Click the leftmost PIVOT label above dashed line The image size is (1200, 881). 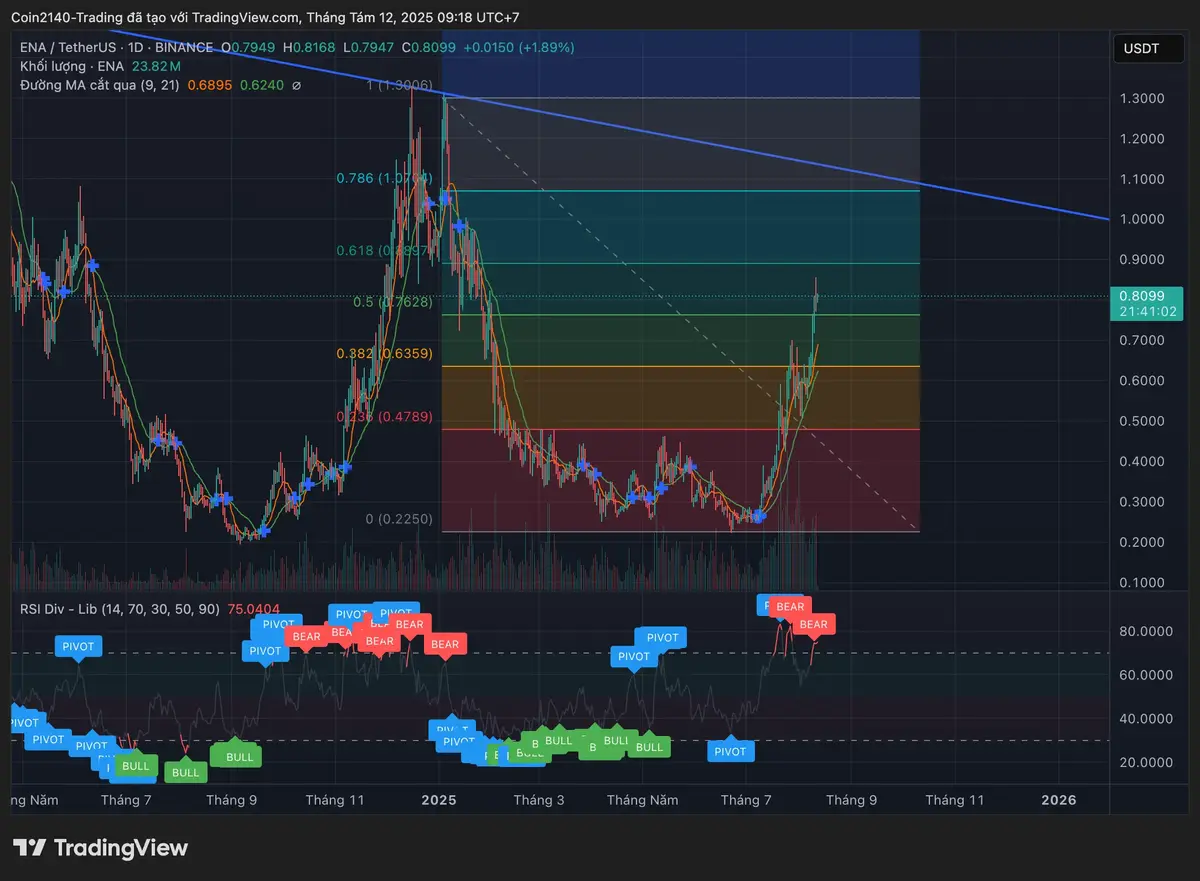pos(78,646)
